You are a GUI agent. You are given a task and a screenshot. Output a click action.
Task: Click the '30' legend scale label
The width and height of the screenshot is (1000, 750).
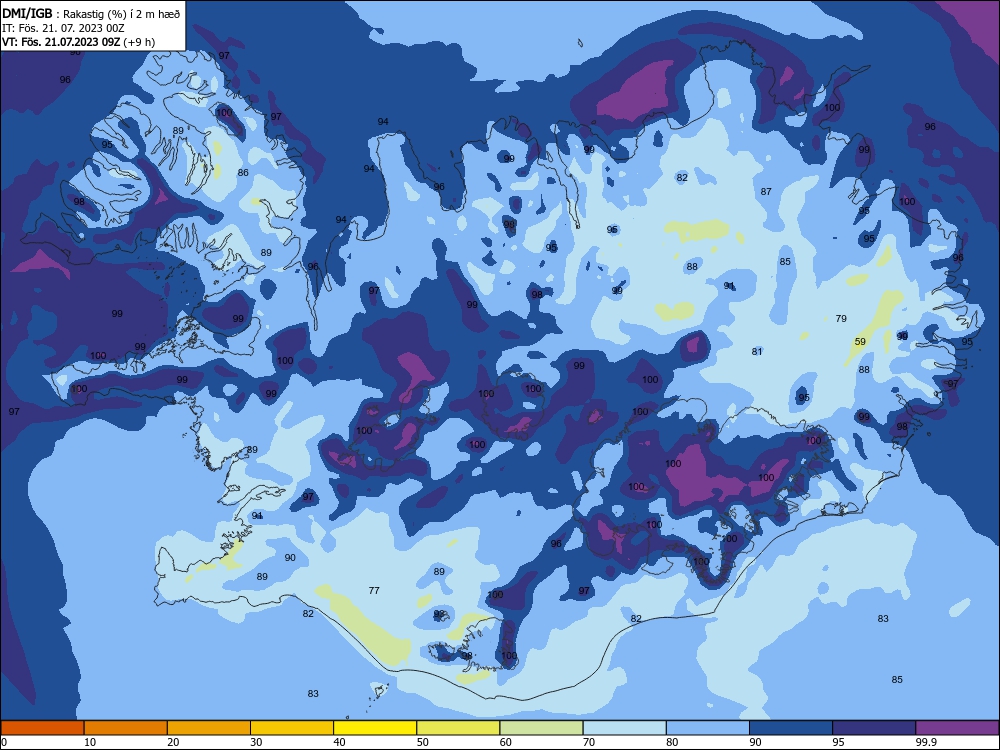256,742
